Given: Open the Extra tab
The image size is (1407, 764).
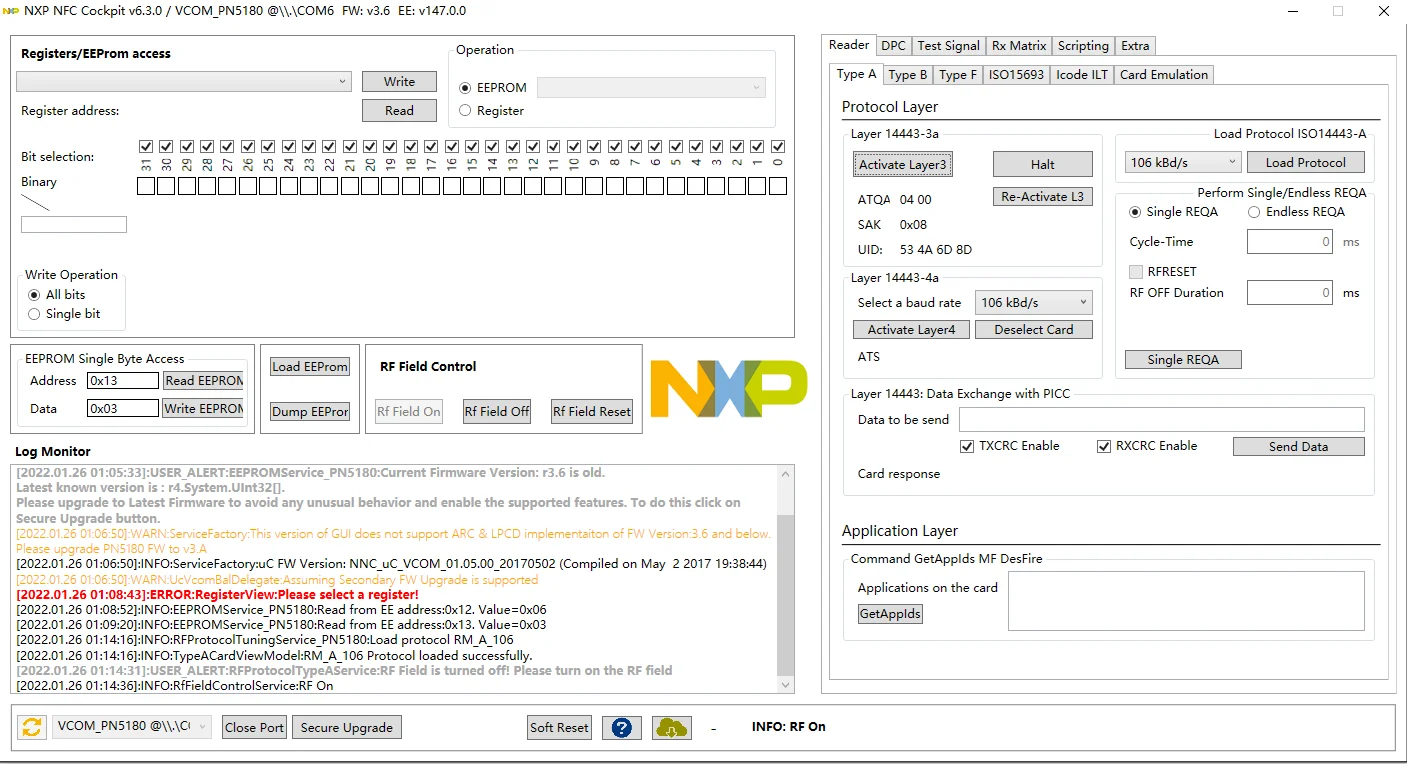Looking at the screenshot, I should click(1135, 46).
